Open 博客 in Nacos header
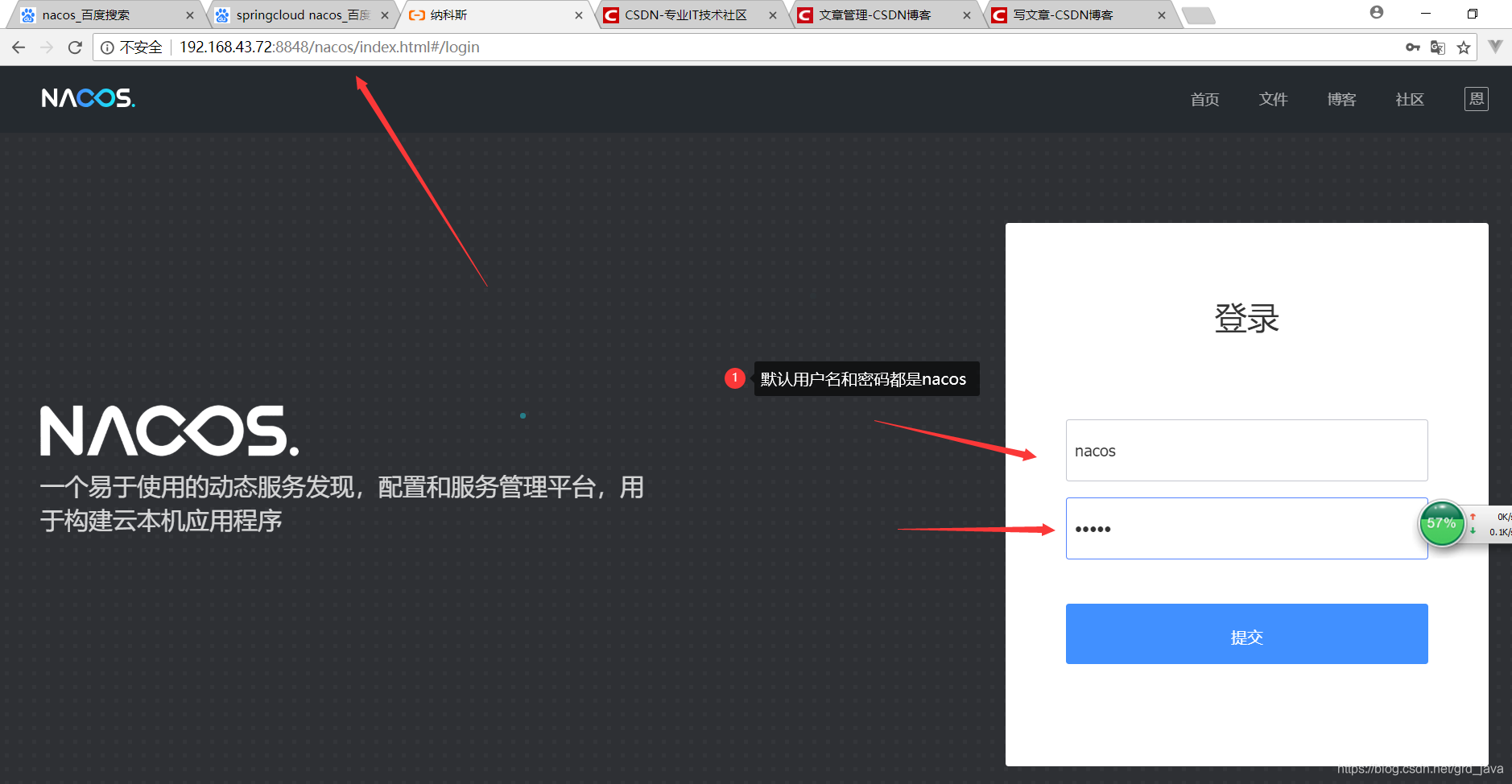The image size is (1512, 784). pyautogui.click(x=1341, y=100)
